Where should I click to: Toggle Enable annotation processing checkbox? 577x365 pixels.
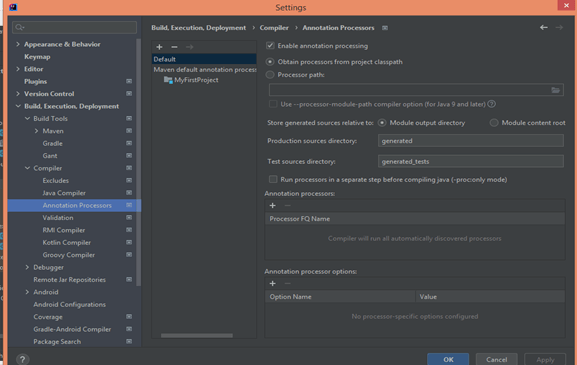click(270, 46)
